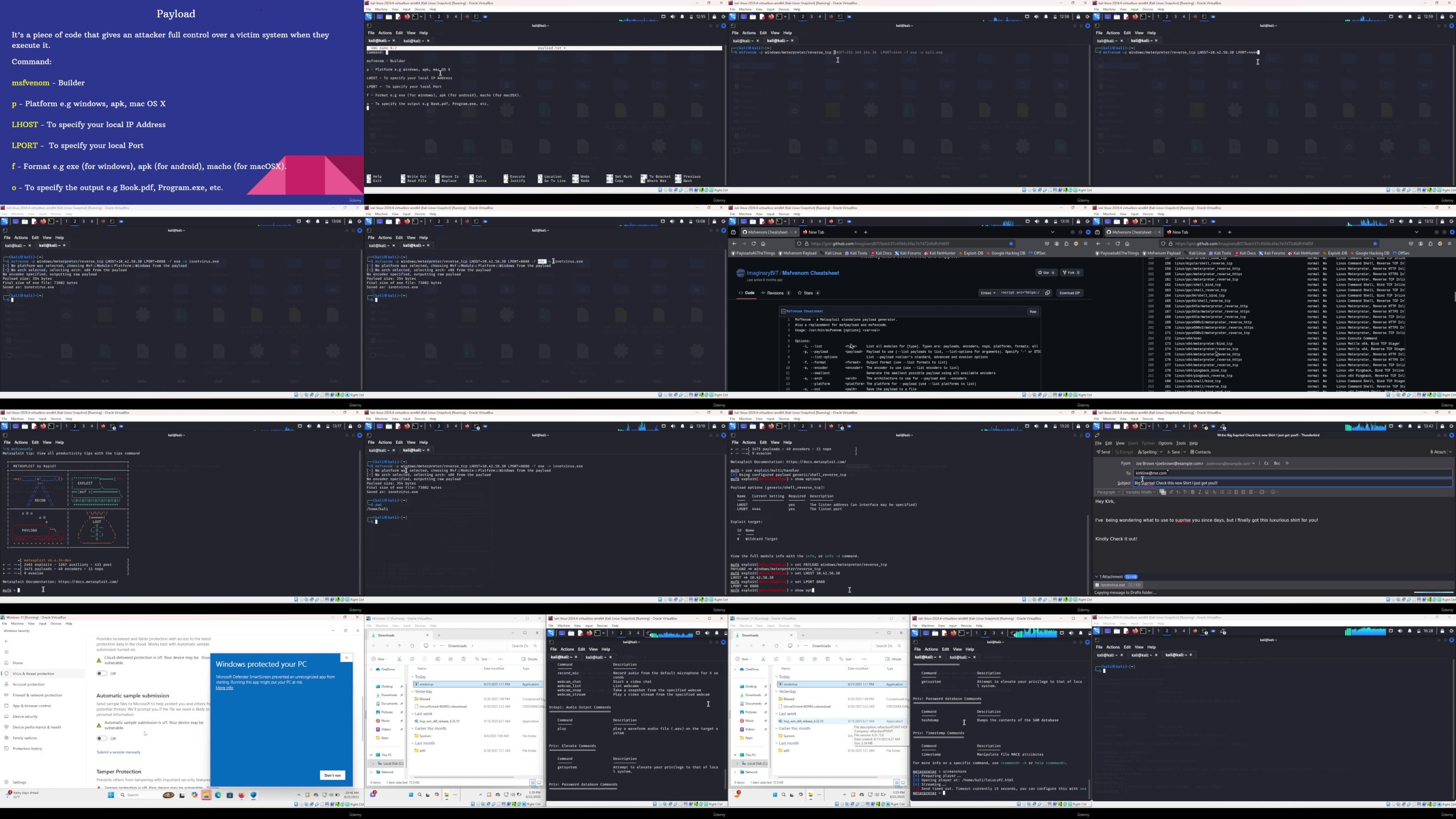
Task: Click More info in the SmartScreen dialog
Action: [x=224, y=688]
